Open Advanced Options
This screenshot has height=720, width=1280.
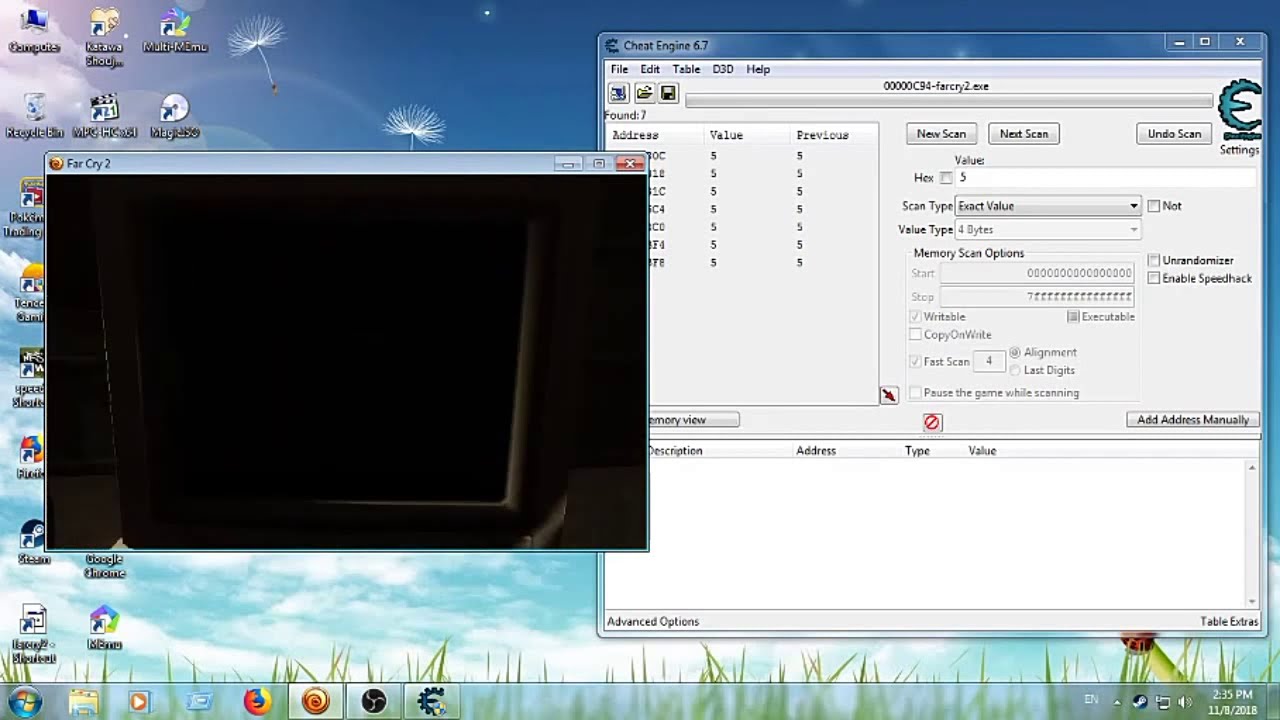pyautogui.click(x=653, y=622)
